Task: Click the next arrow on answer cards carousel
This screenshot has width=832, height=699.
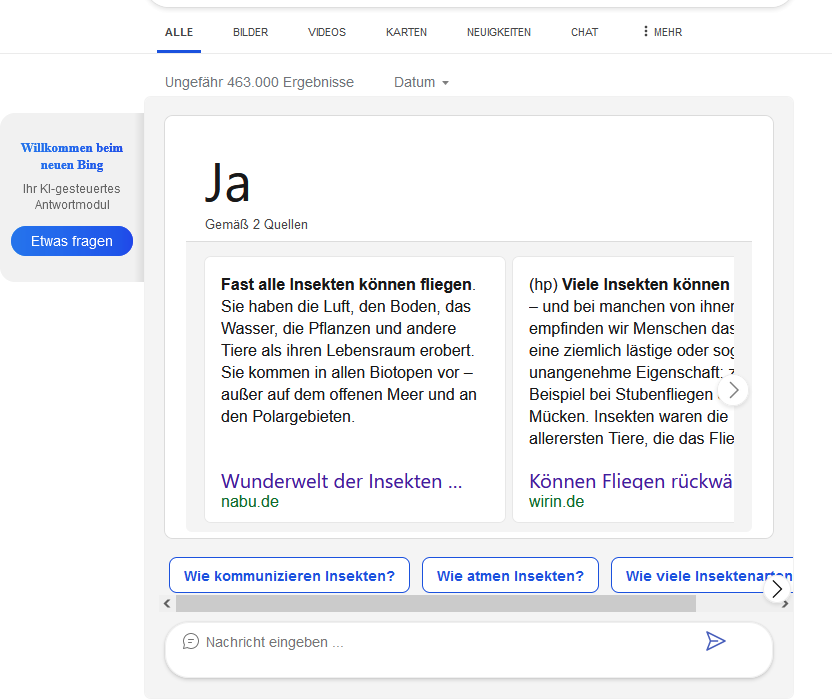Action: [734, 390]
